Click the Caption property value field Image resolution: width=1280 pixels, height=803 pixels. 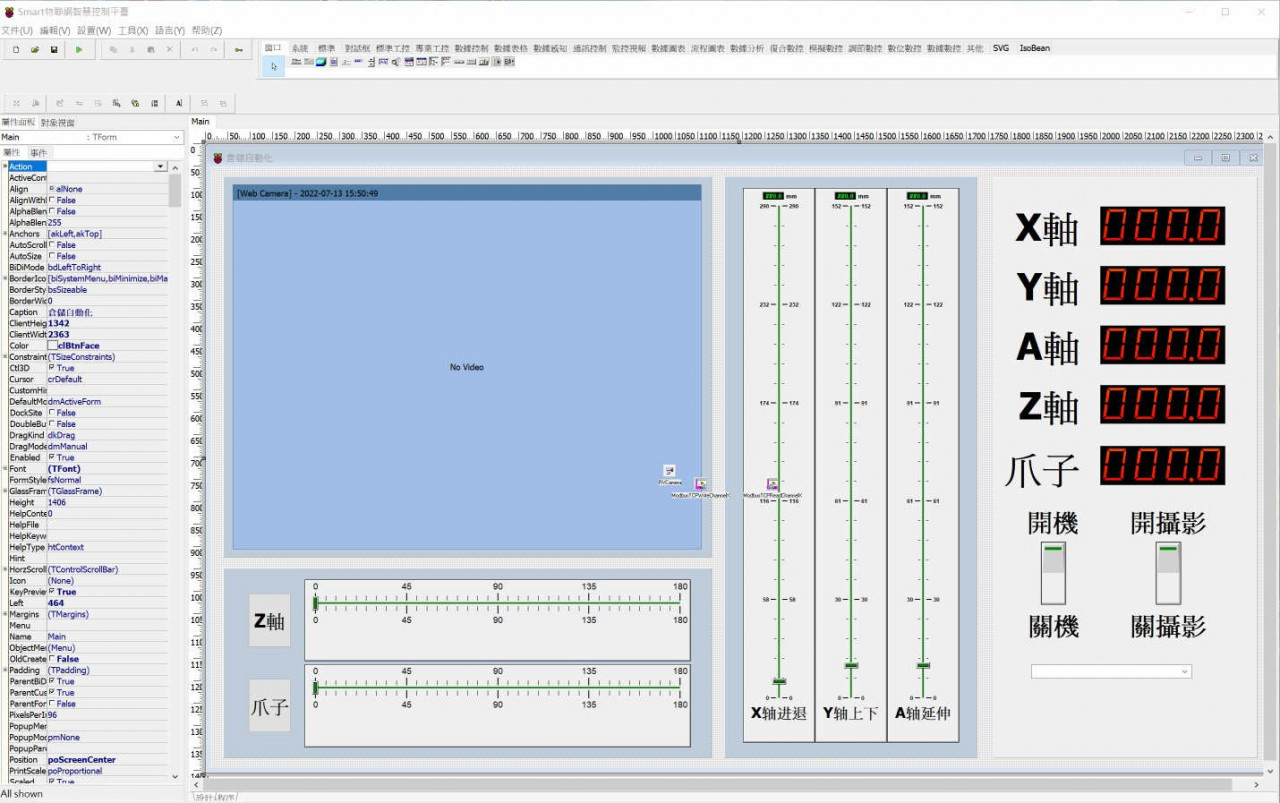(x=107, y=312)
